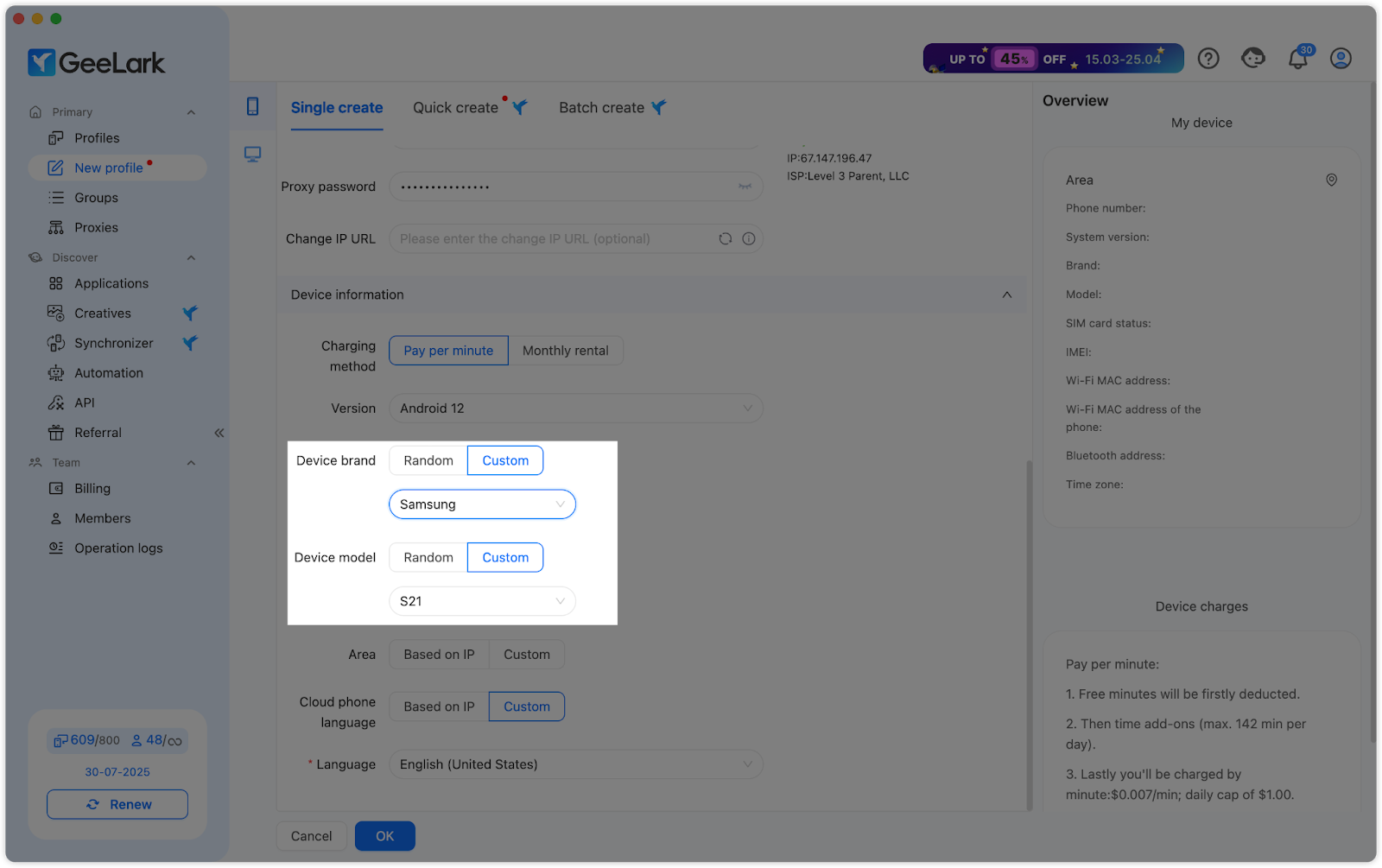This screenshot has width=1382, height=868.
Task: Switch to Batch create tab
Action: 601,108
